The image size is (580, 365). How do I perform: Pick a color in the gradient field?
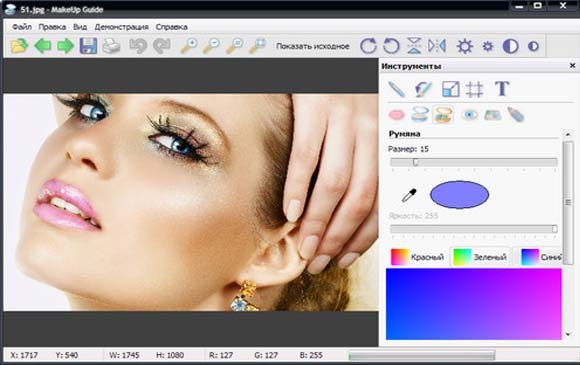[x=473, y=304]
